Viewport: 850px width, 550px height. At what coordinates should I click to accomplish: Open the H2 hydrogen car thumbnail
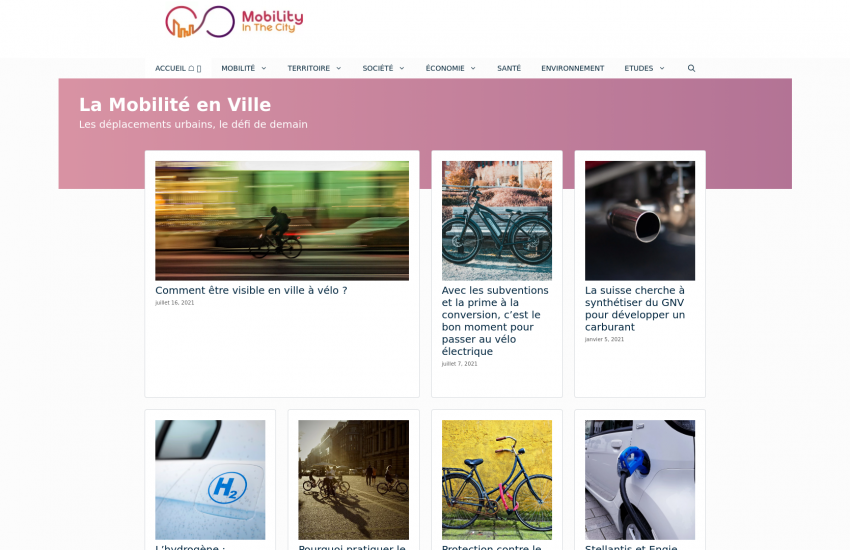pos(210,480)
